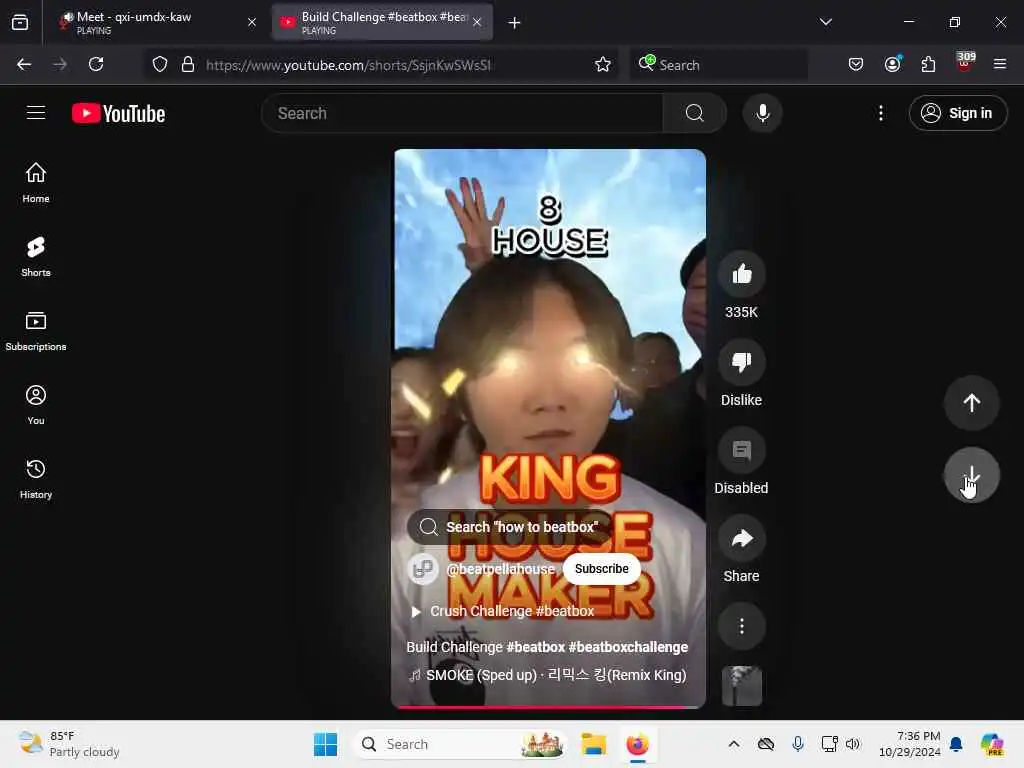Open the YouTube guide hamburger menu
The width and height of the screenshot is (1024, 768).
[36, 113]
